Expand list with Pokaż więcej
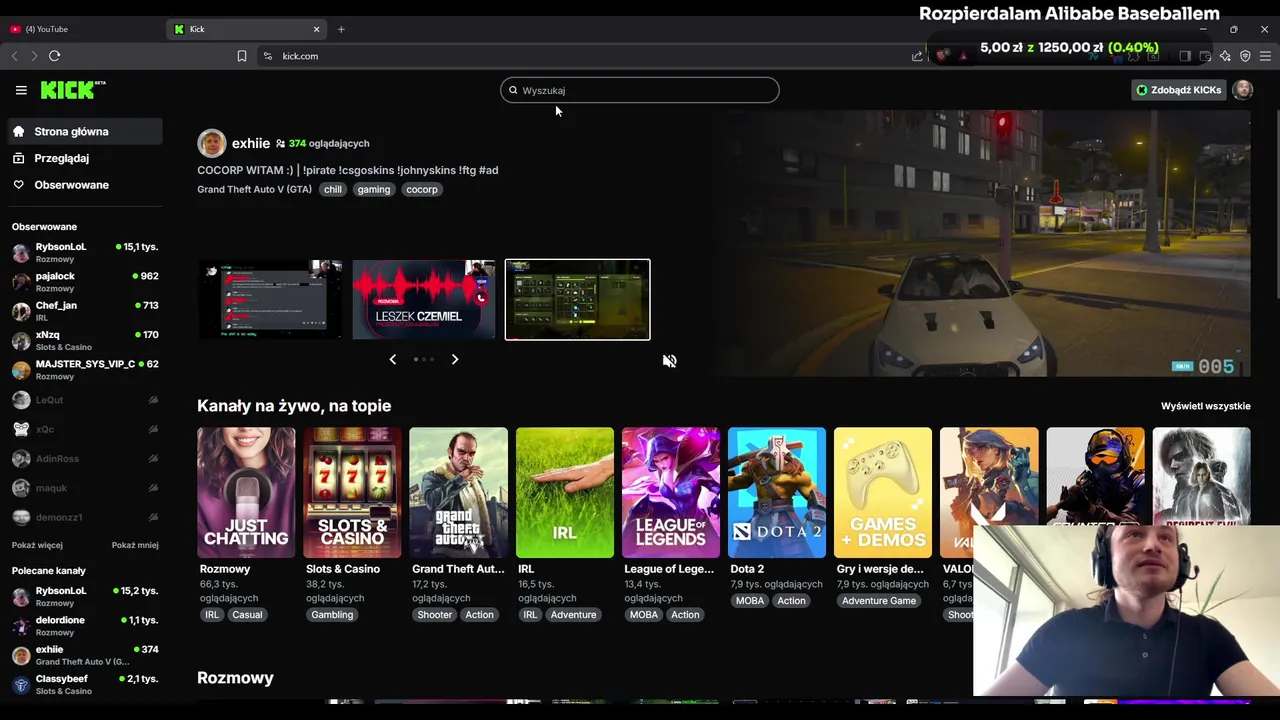 (37, 545)
